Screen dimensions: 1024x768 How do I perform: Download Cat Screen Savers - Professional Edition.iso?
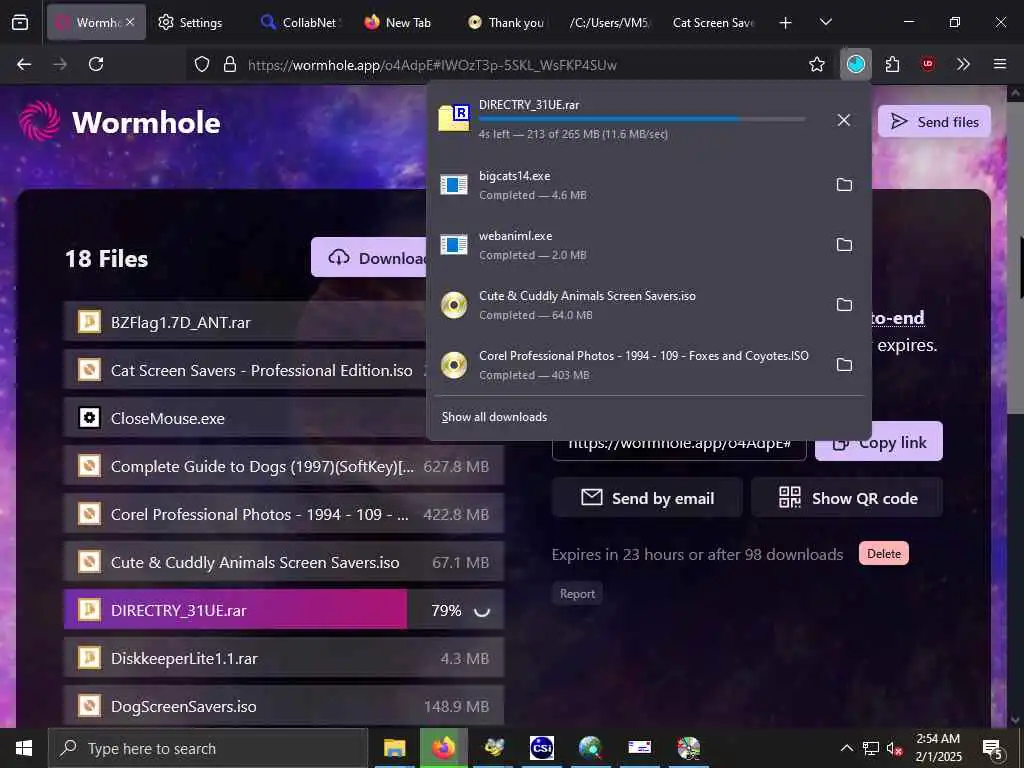(x=246, y=370)
